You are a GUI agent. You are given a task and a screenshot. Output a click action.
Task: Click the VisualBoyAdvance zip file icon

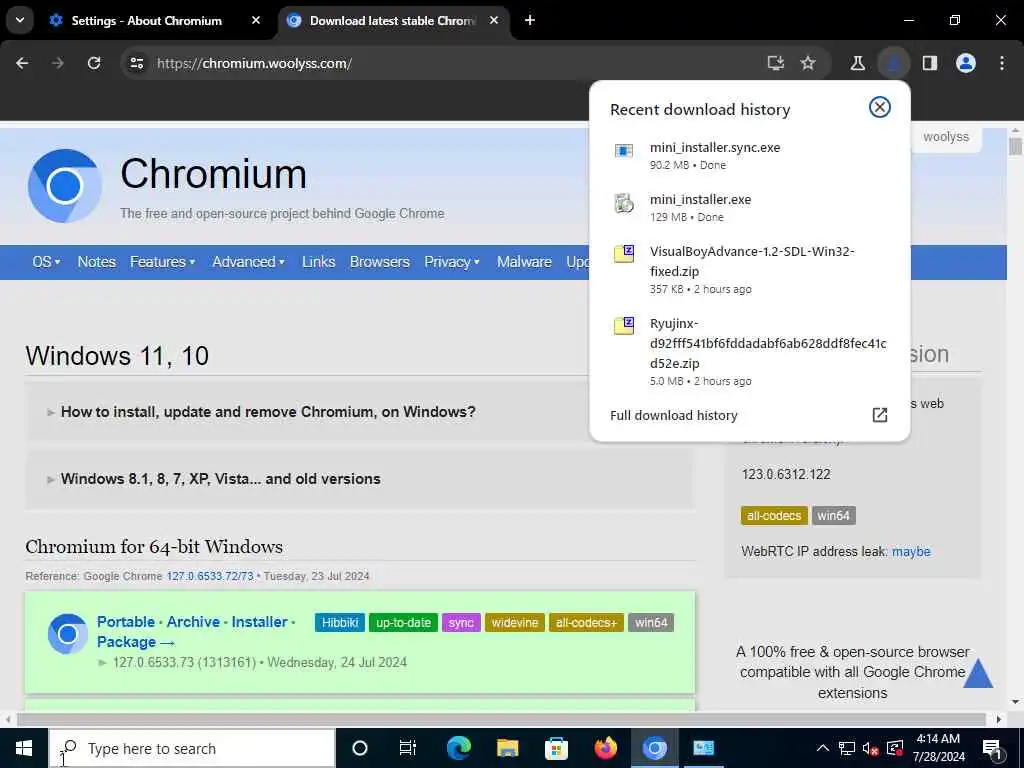(x=624, y=254)
